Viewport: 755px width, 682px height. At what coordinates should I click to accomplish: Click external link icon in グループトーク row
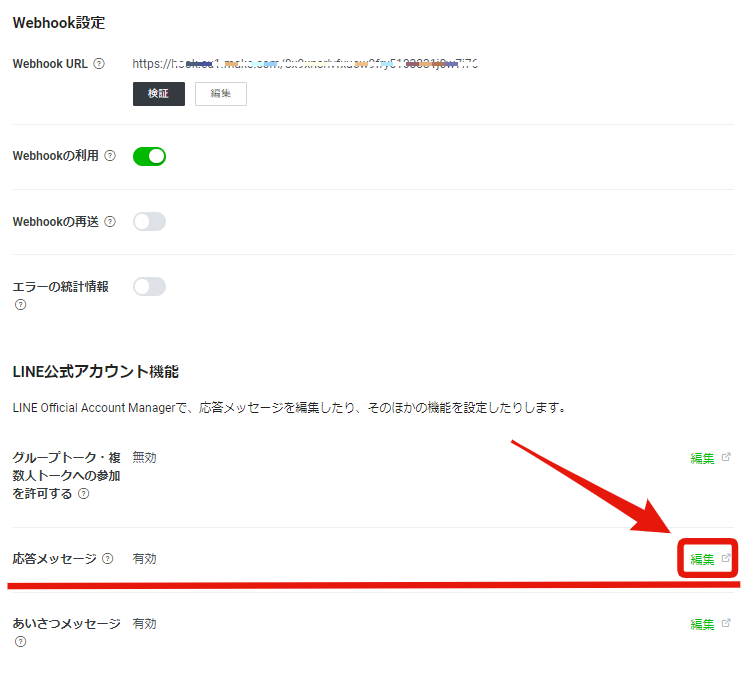tap(726, 457)
